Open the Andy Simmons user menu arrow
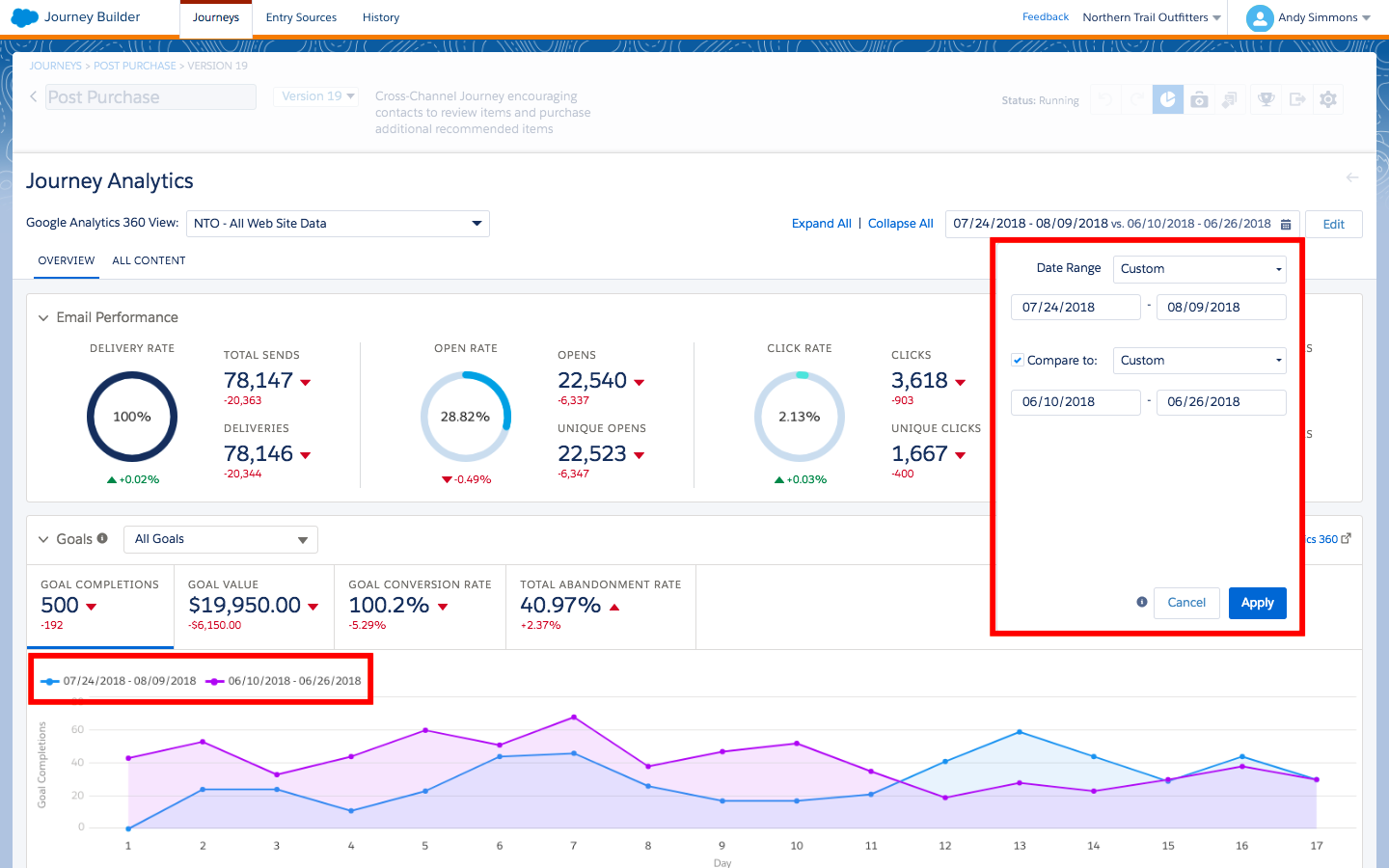 [1367, 18]
